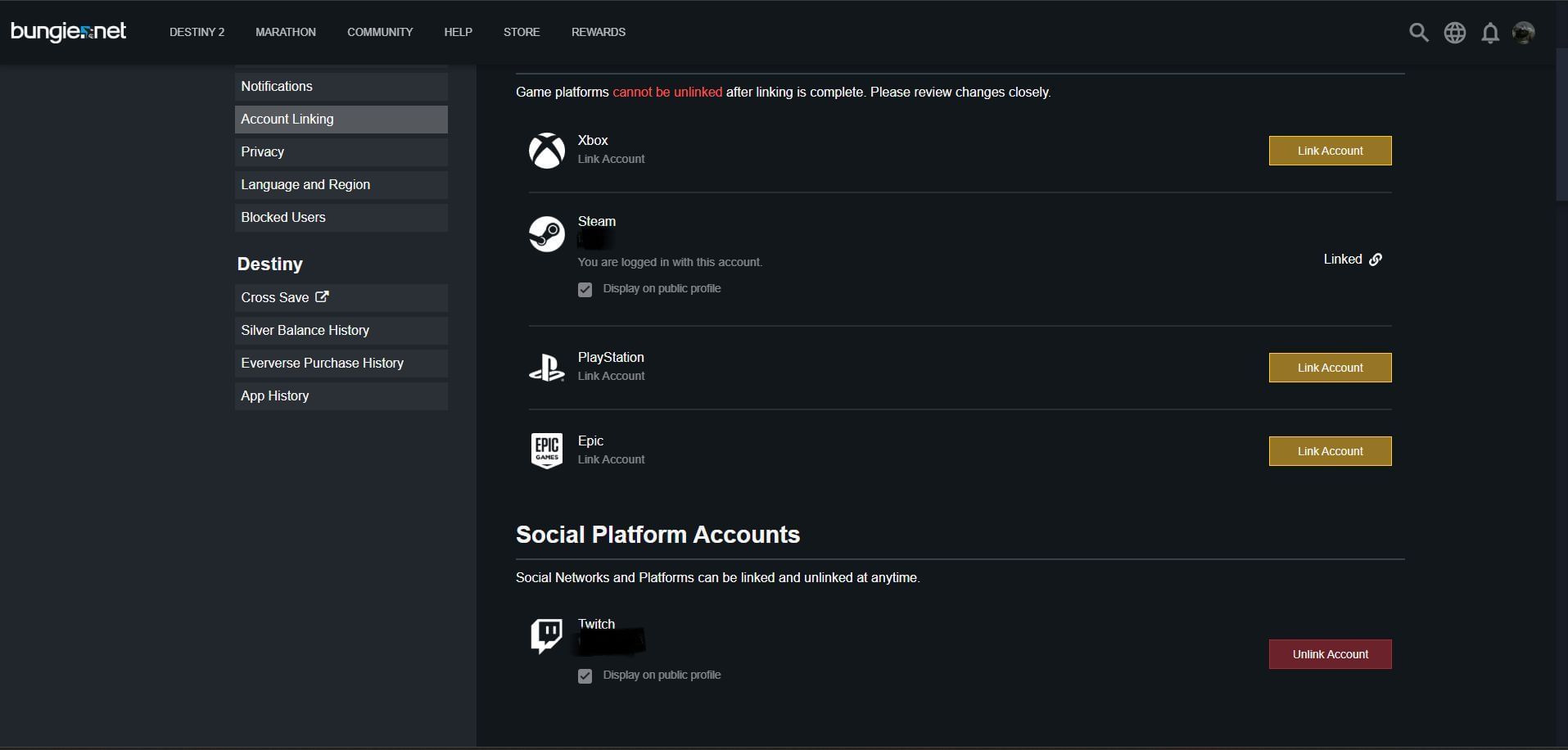Image resolution: width=1568 pixels, height=750 pixels.
Task: Open Privacy settings
Action: (341, 152)
